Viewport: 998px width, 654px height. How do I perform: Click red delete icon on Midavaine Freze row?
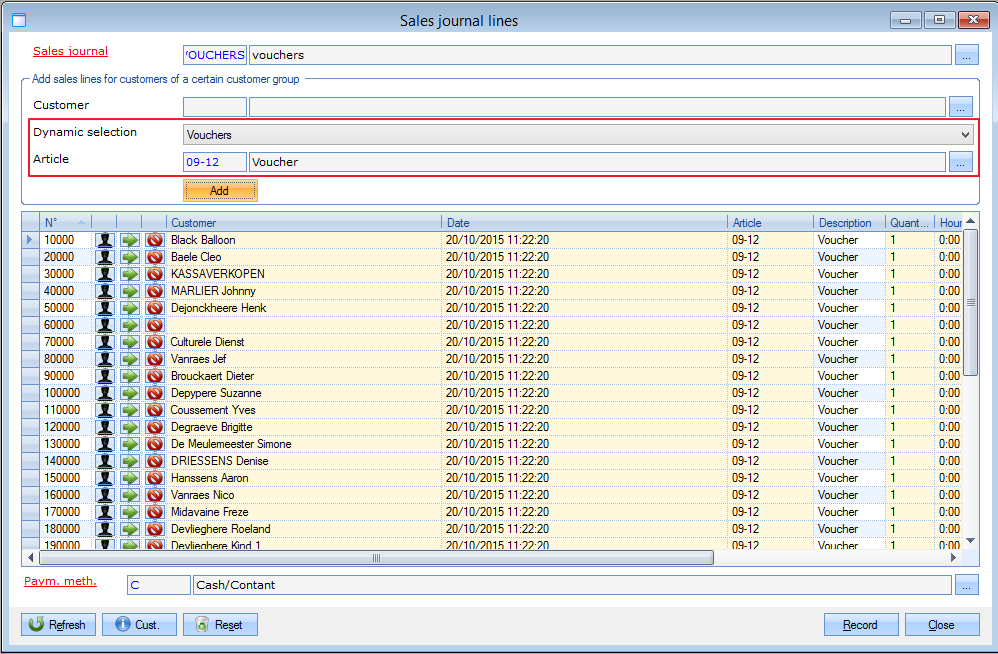(155, 512)
